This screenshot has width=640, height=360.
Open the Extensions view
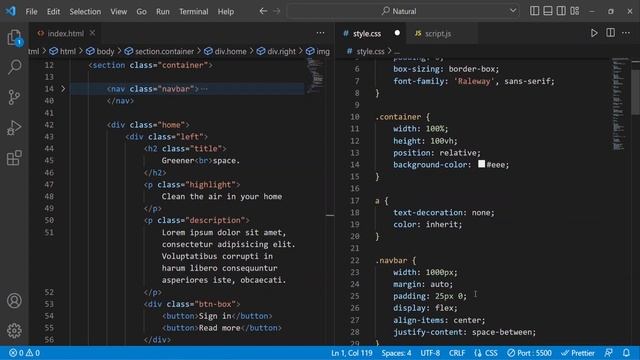pyautogui.click(x=14, y=158)
